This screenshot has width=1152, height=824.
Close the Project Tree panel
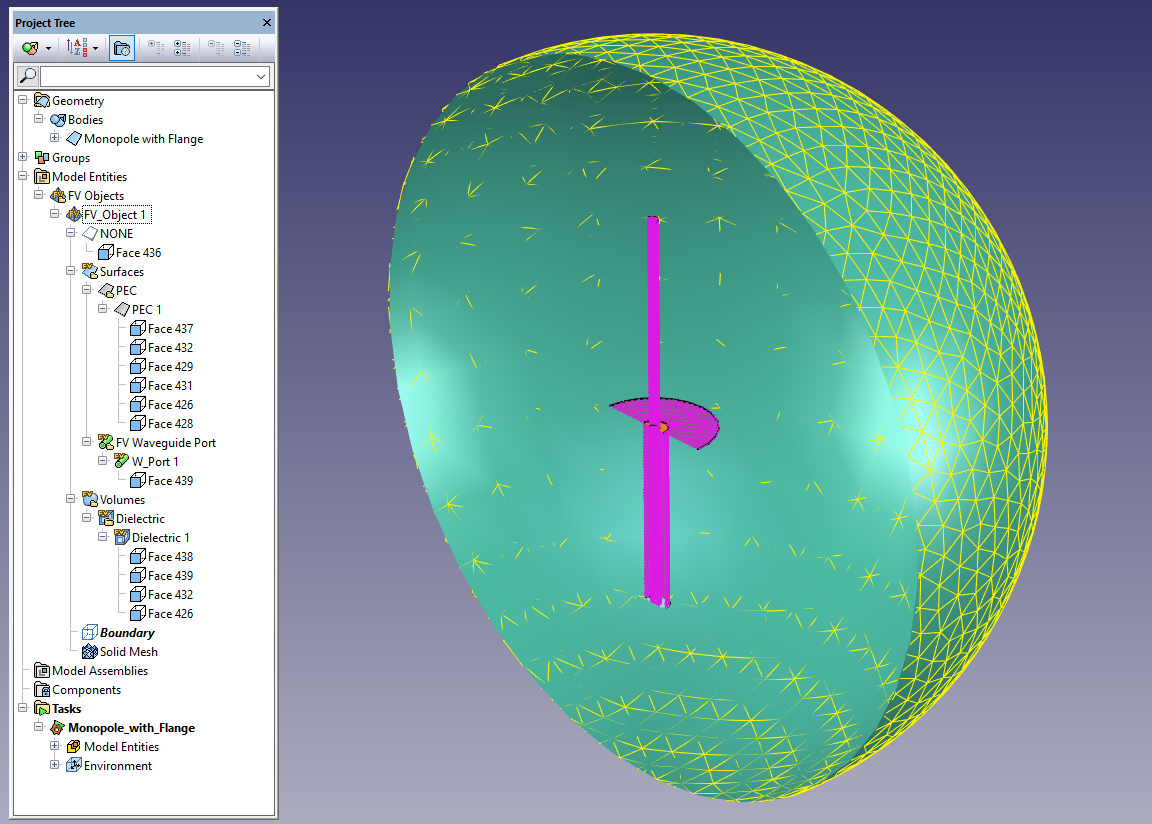coord(266,22)
